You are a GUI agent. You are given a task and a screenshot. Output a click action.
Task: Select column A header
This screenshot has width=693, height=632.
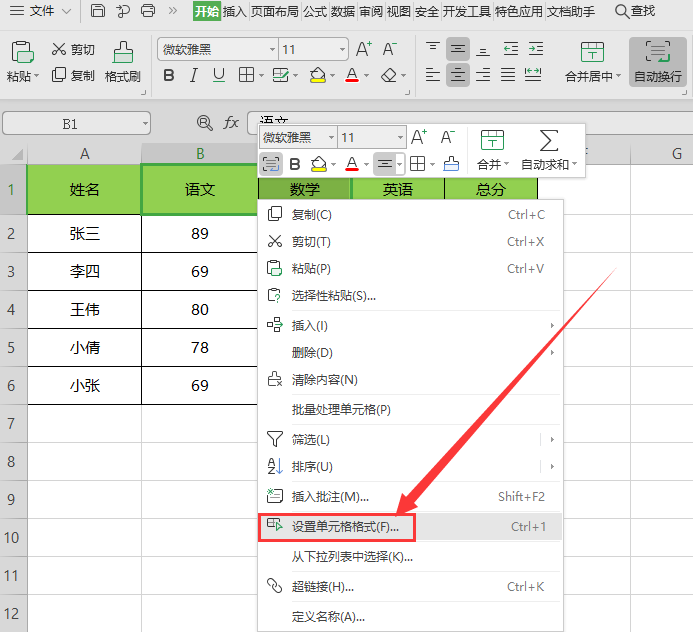[x=84, y=154]
